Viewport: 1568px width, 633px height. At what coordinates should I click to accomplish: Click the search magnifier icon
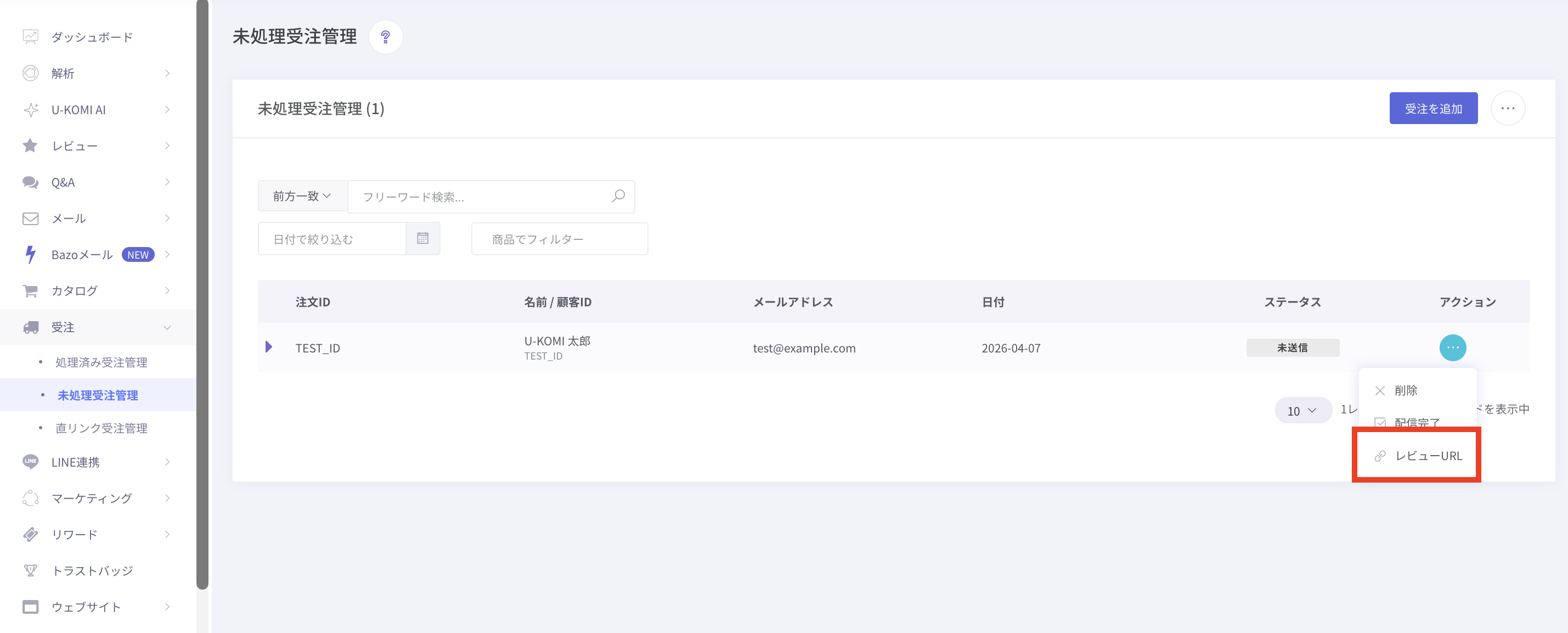(x=618, y=196)
